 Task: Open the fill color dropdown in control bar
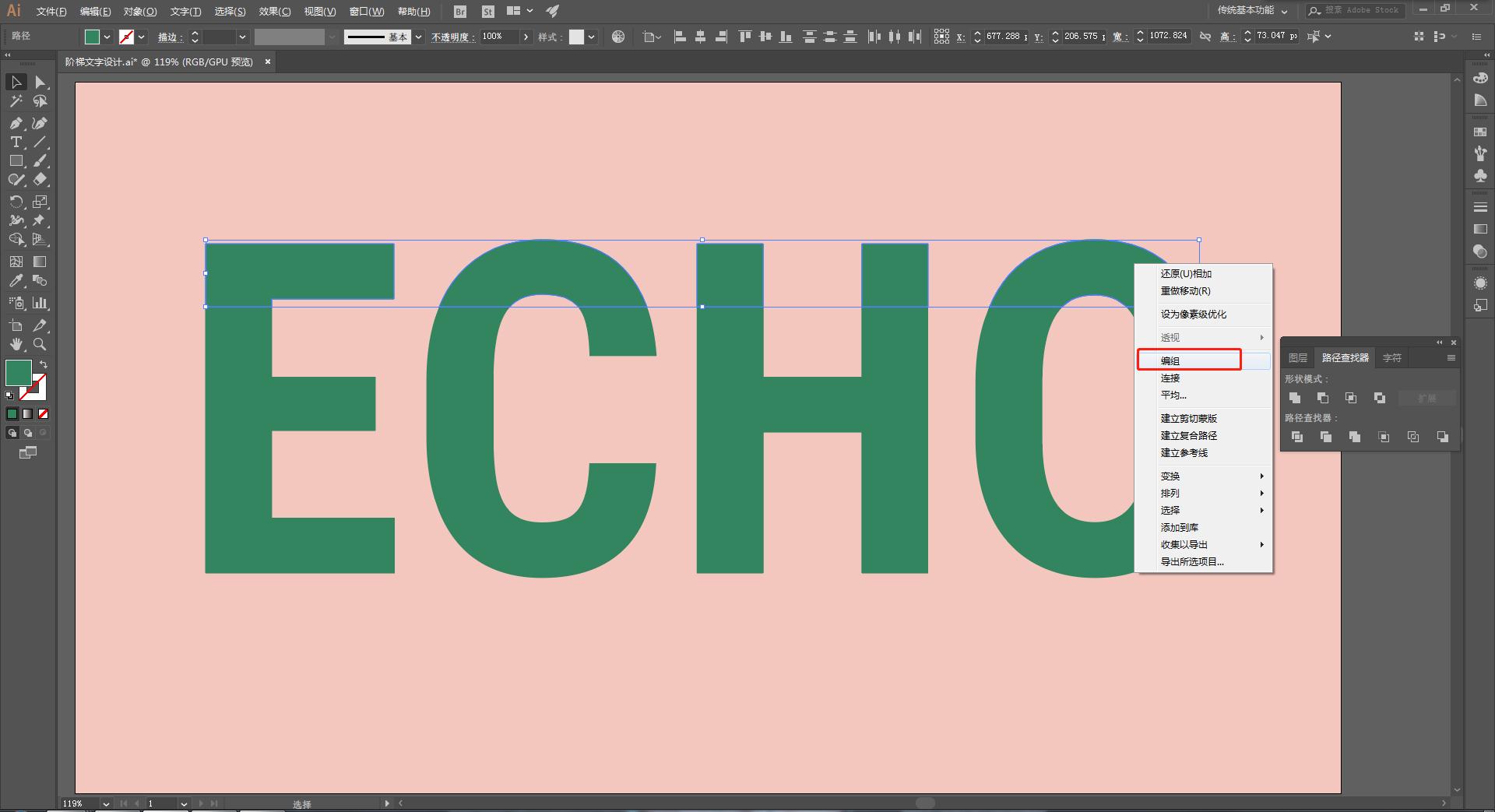tap(107, 37)
